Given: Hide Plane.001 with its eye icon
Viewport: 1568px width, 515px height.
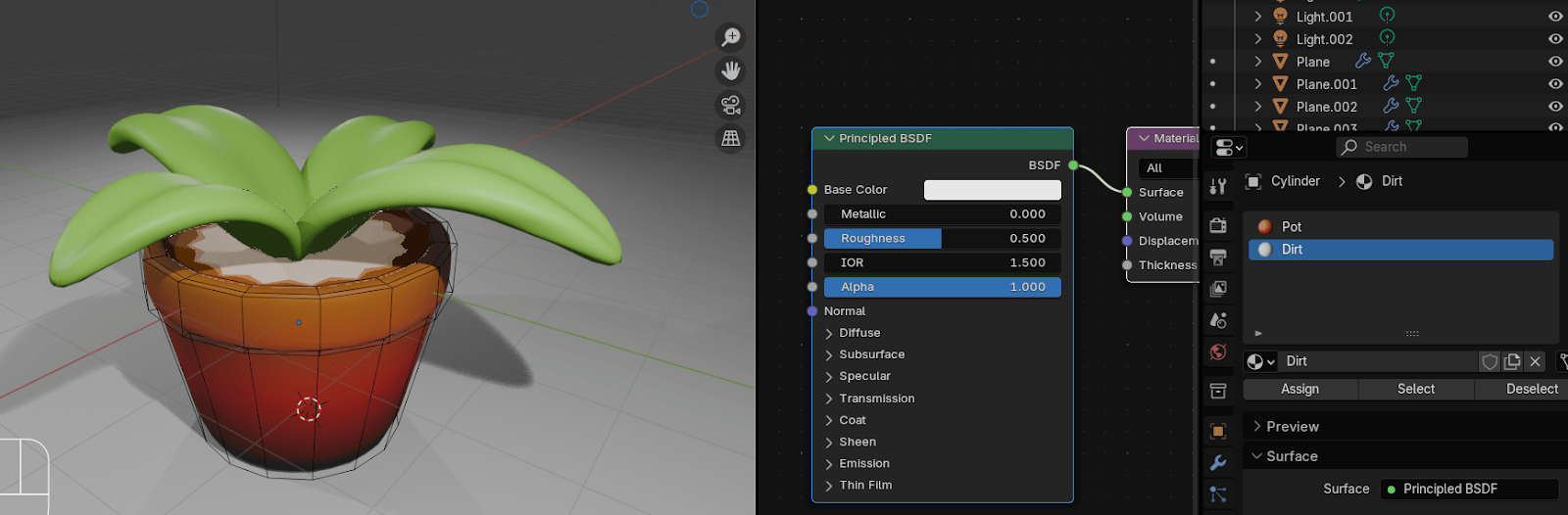Looking at the screenshot, I should (1555, 84).
